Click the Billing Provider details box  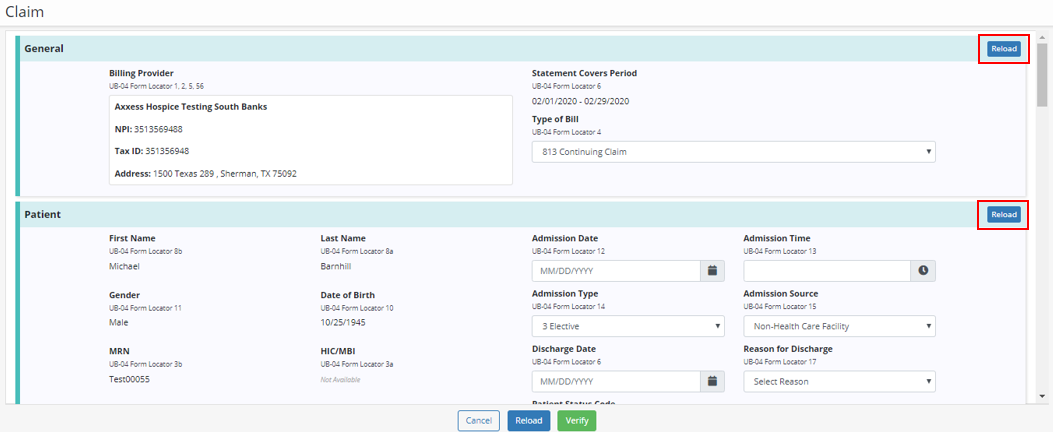click(310, 140)
